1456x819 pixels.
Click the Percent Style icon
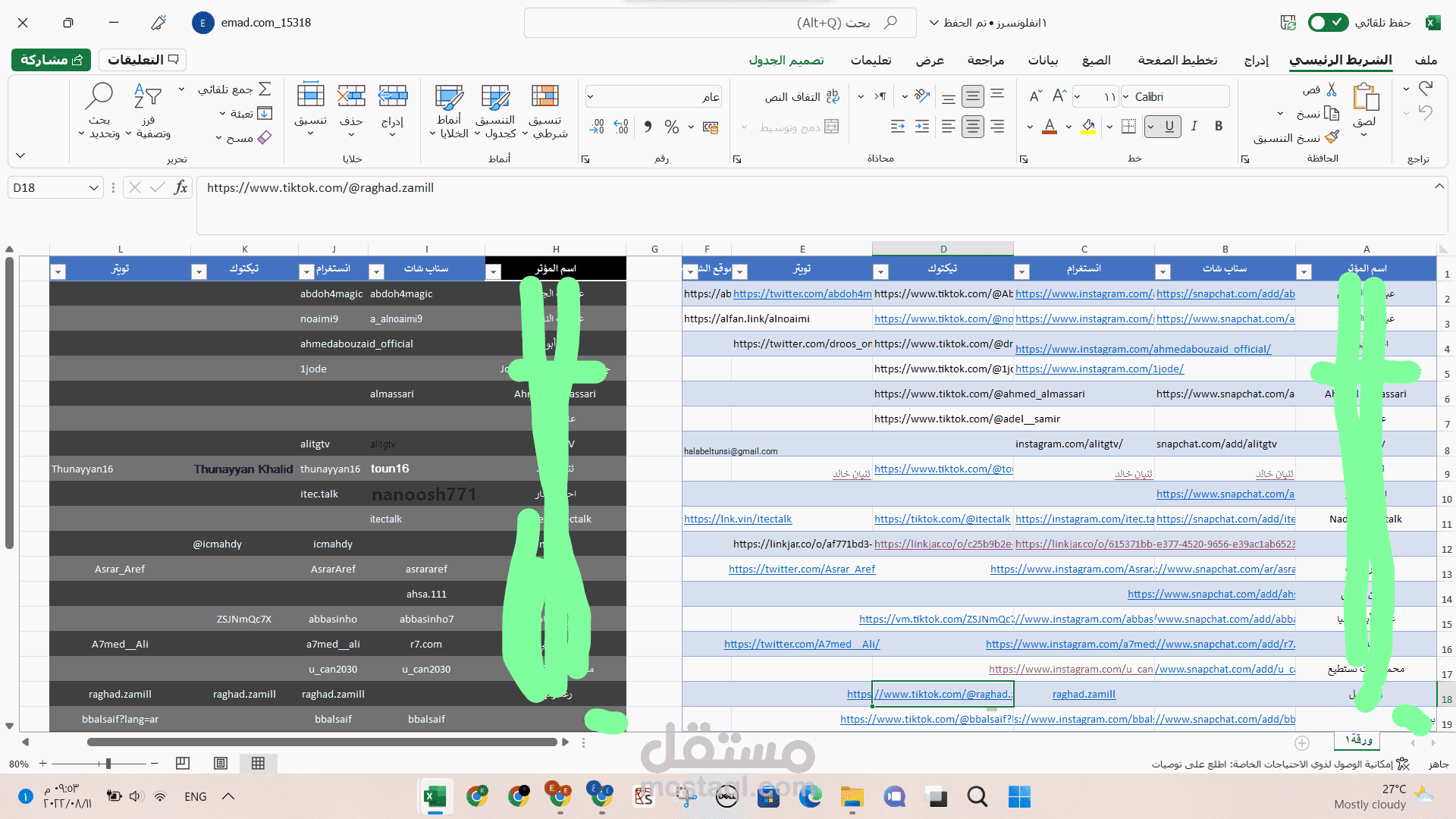click(671, 127)
